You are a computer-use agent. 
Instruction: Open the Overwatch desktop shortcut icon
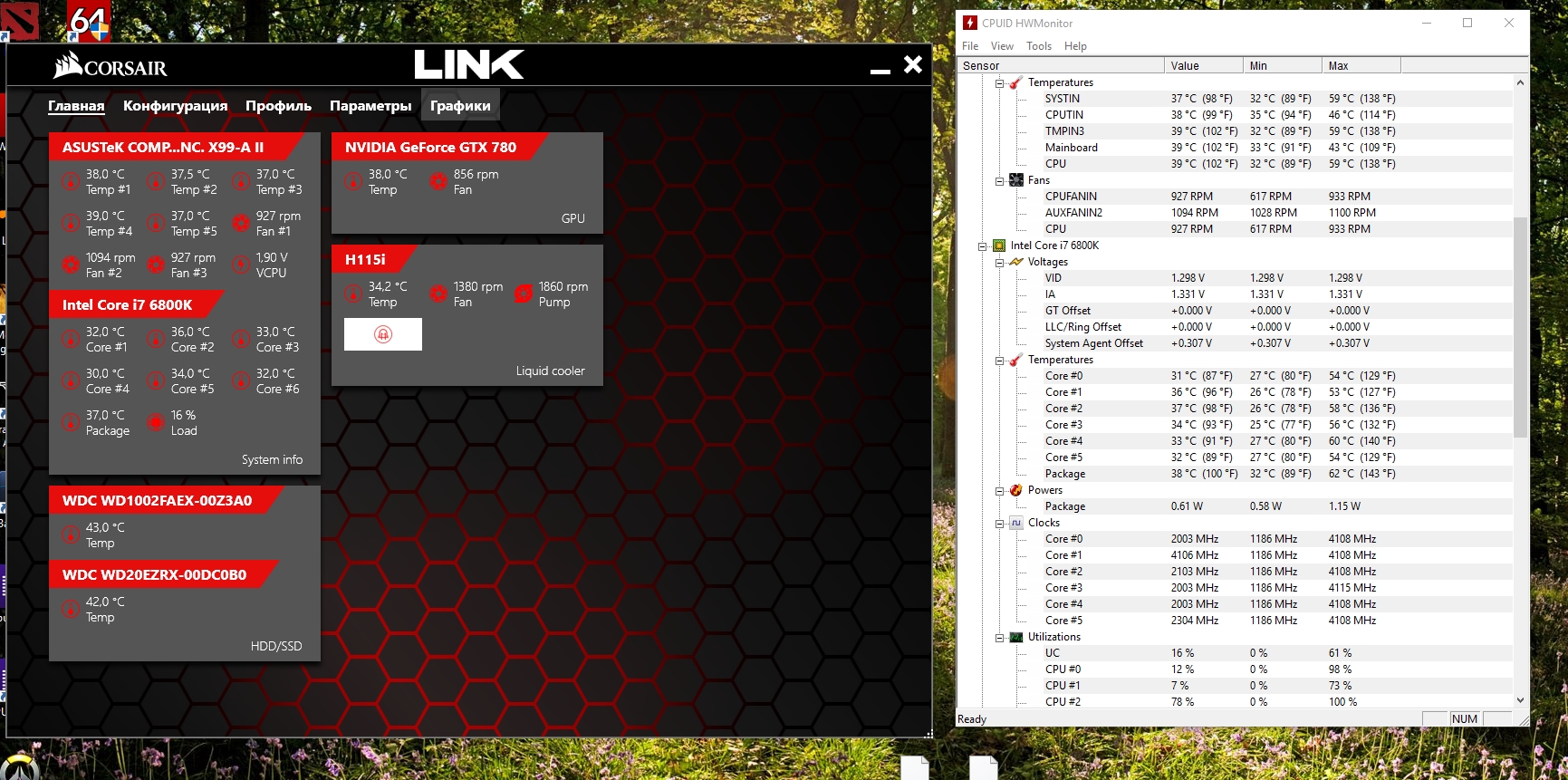click(x=19, y=766)
